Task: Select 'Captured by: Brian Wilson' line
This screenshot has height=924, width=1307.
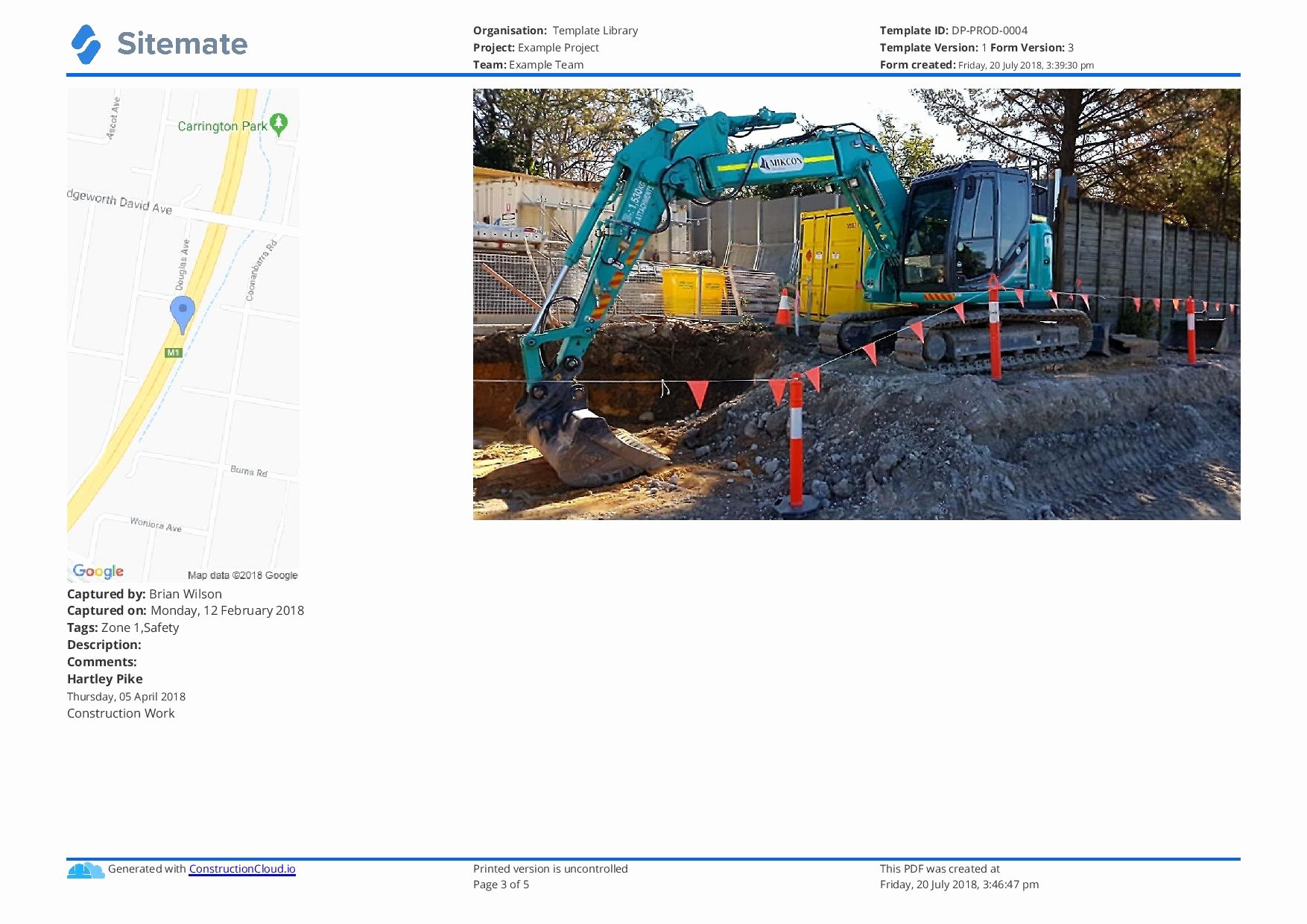Action: pyautogui.click(x=145, y=594)
